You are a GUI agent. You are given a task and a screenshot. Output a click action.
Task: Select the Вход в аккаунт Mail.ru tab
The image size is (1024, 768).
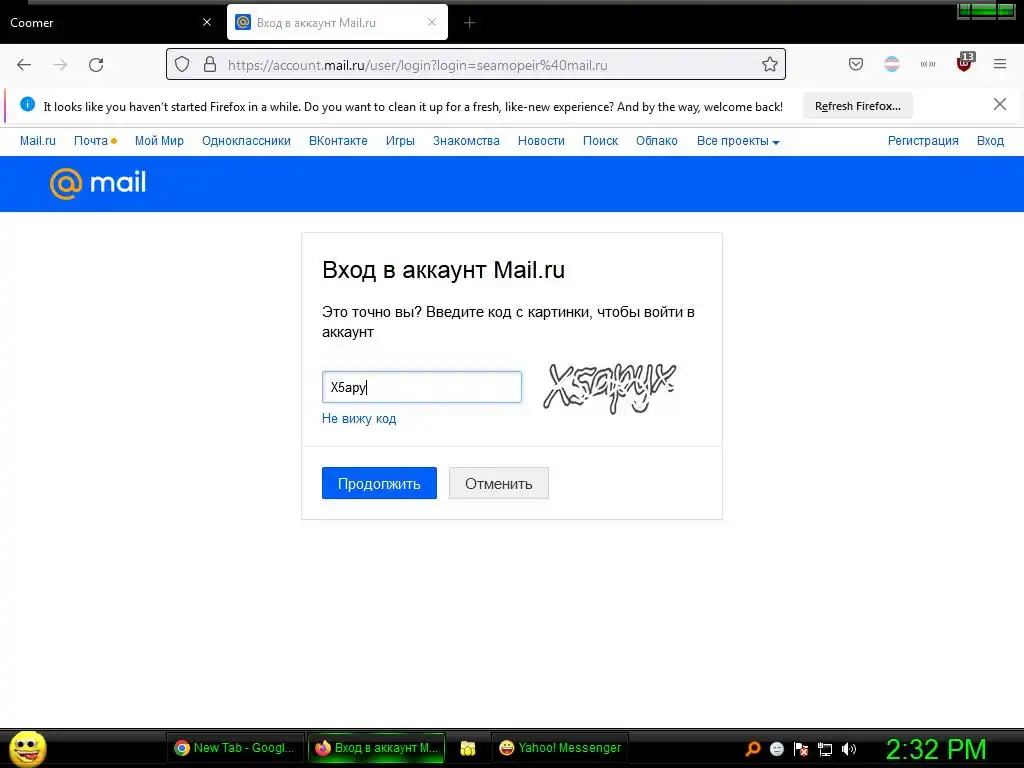click(x=337, y=22)
